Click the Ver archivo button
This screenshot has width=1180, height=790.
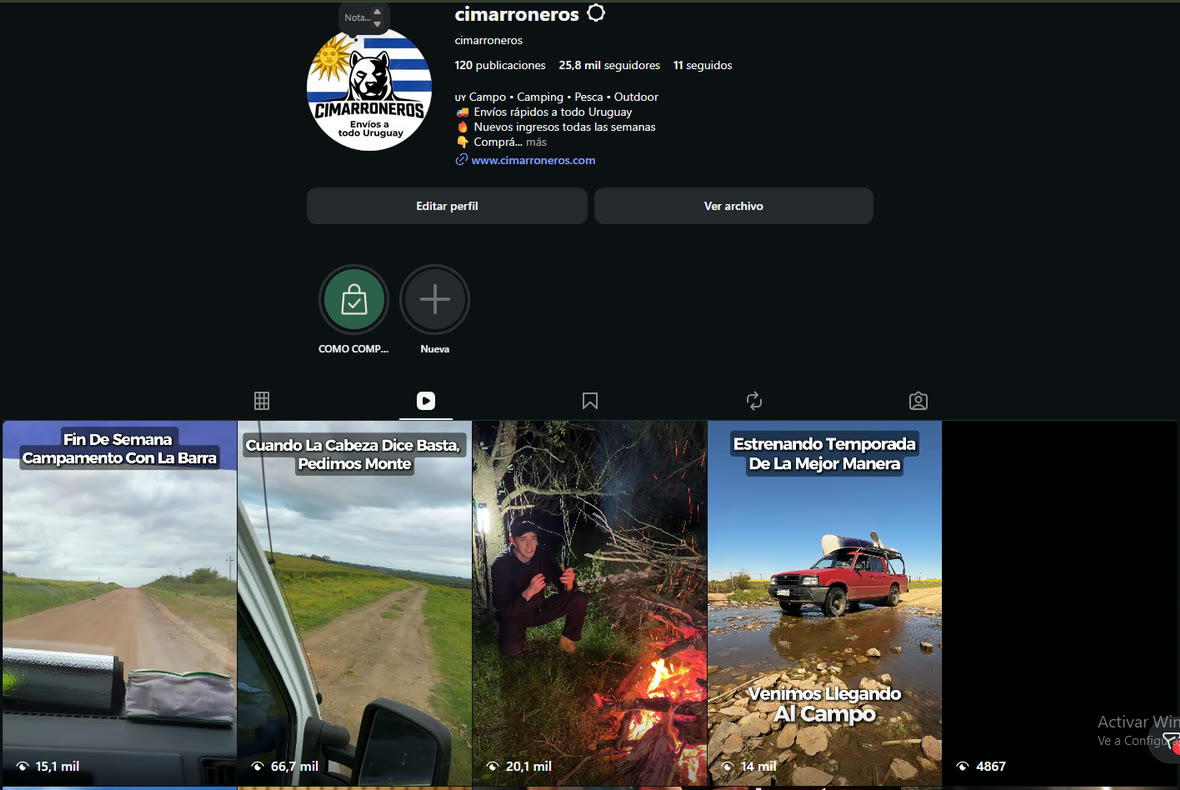734,206
